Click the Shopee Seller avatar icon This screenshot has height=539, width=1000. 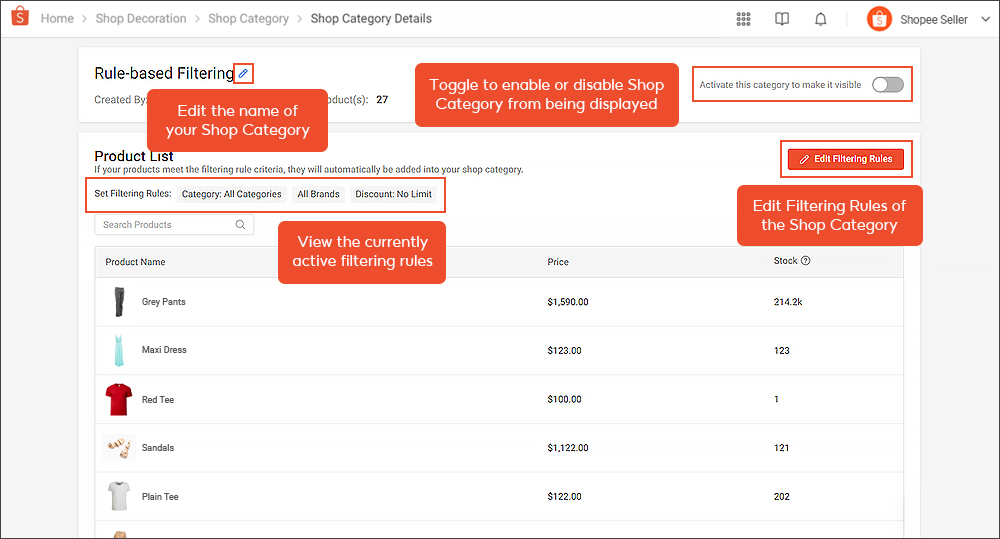tap(879, 19)
